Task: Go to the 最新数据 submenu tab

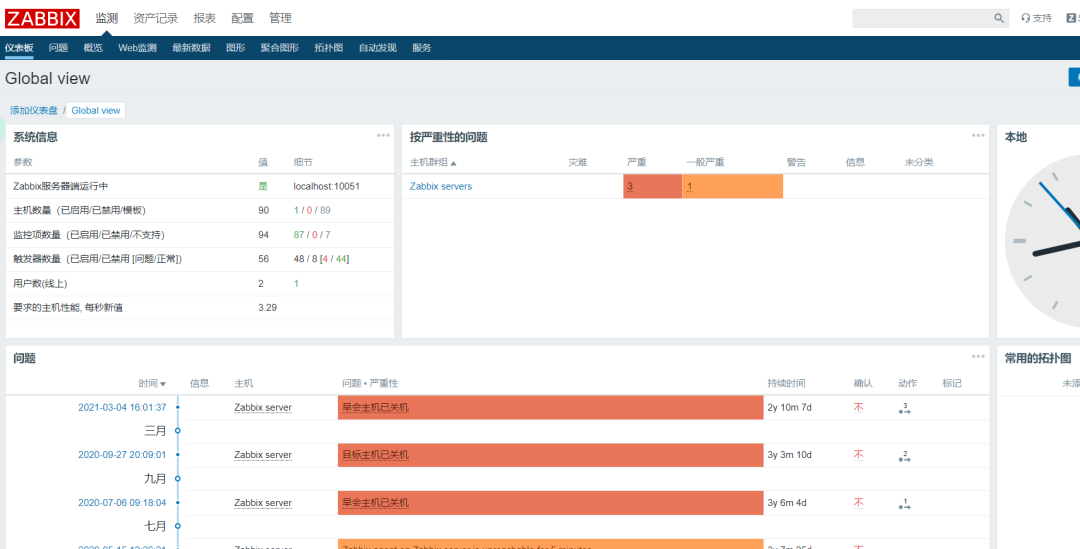Action: [191, 48]
